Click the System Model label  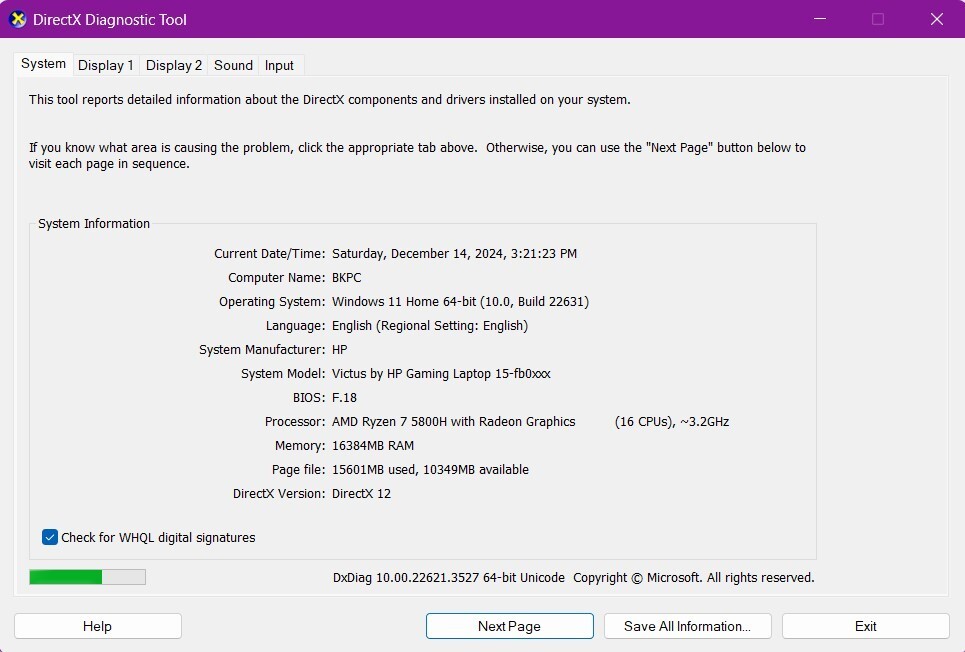point(283,374)
